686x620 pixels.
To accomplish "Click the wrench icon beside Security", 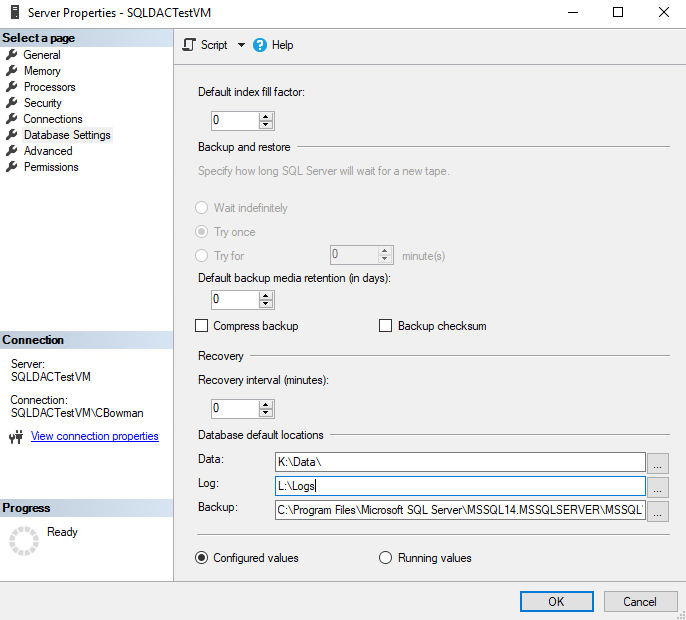I will pos(12,103).
